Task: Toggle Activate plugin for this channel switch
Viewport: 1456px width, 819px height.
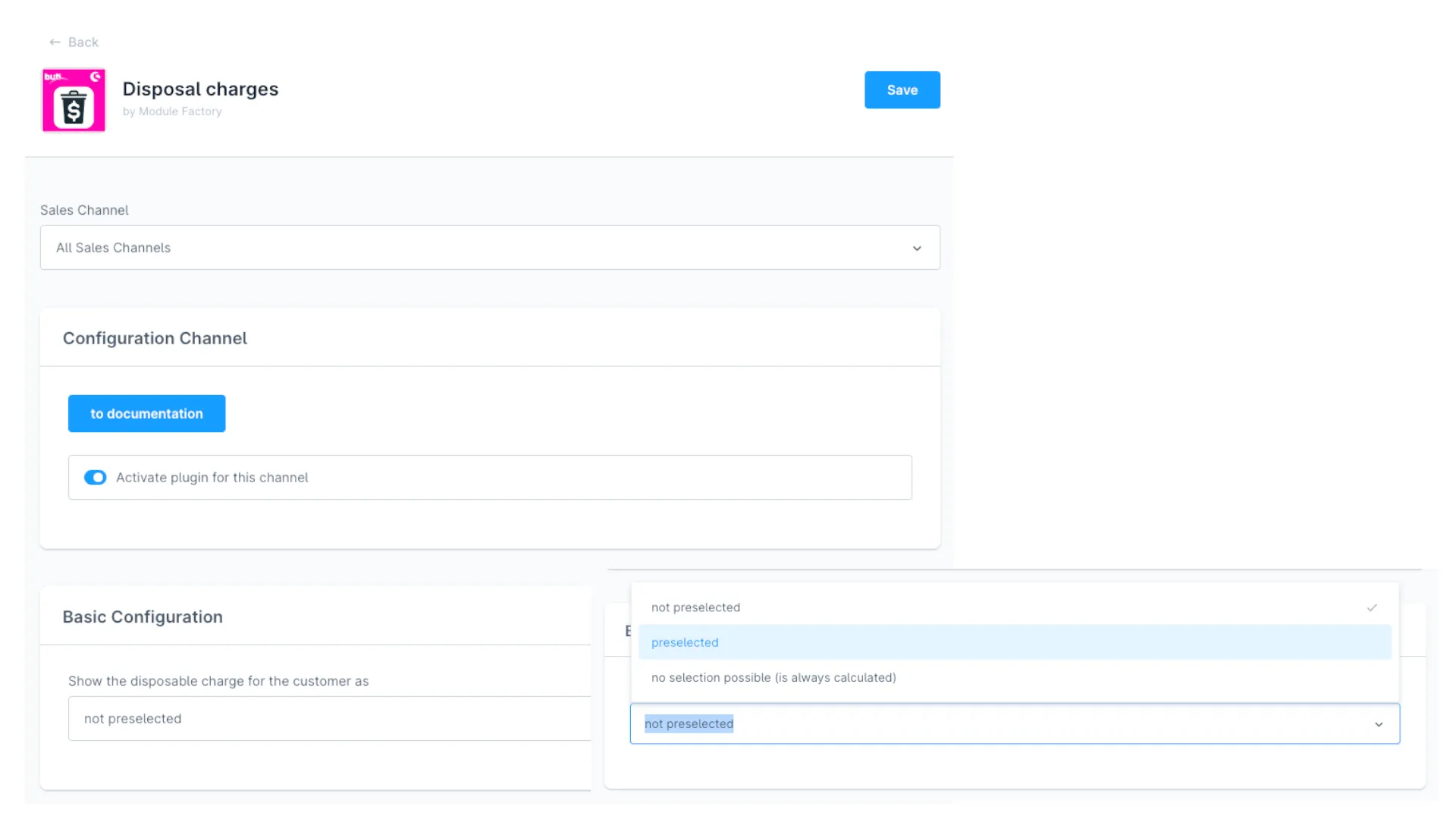Action: (95, 478)
